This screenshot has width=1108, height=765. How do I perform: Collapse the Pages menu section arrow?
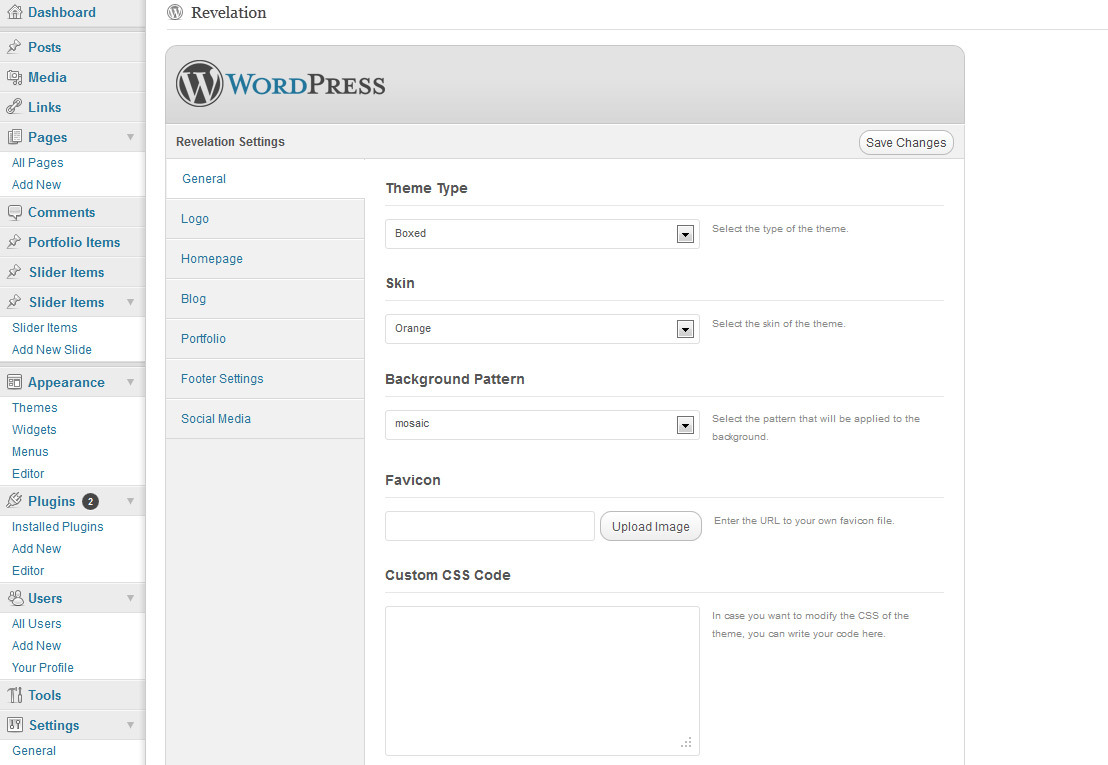tap(131, 137)
